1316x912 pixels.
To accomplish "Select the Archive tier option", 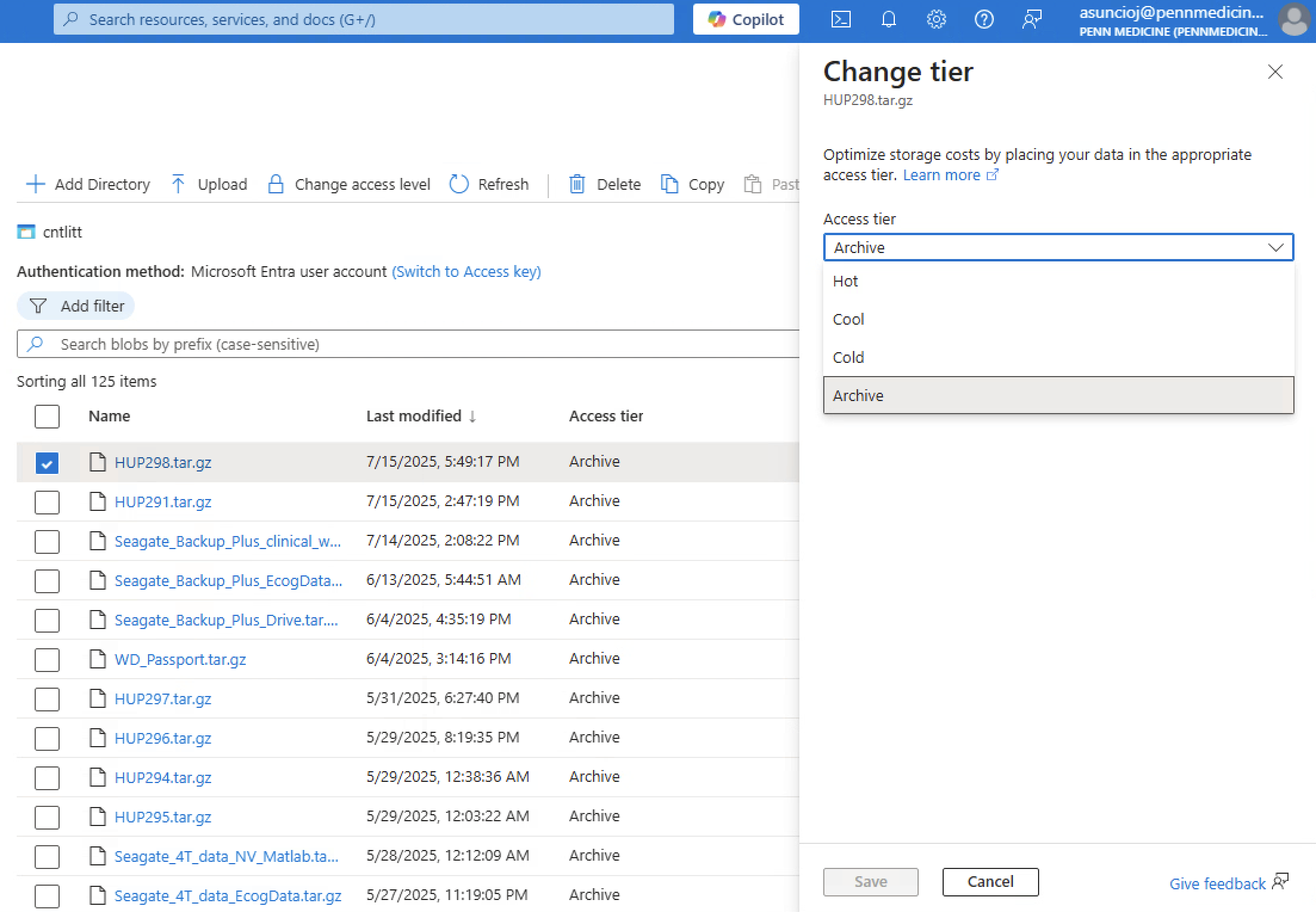I will 1058,395.
